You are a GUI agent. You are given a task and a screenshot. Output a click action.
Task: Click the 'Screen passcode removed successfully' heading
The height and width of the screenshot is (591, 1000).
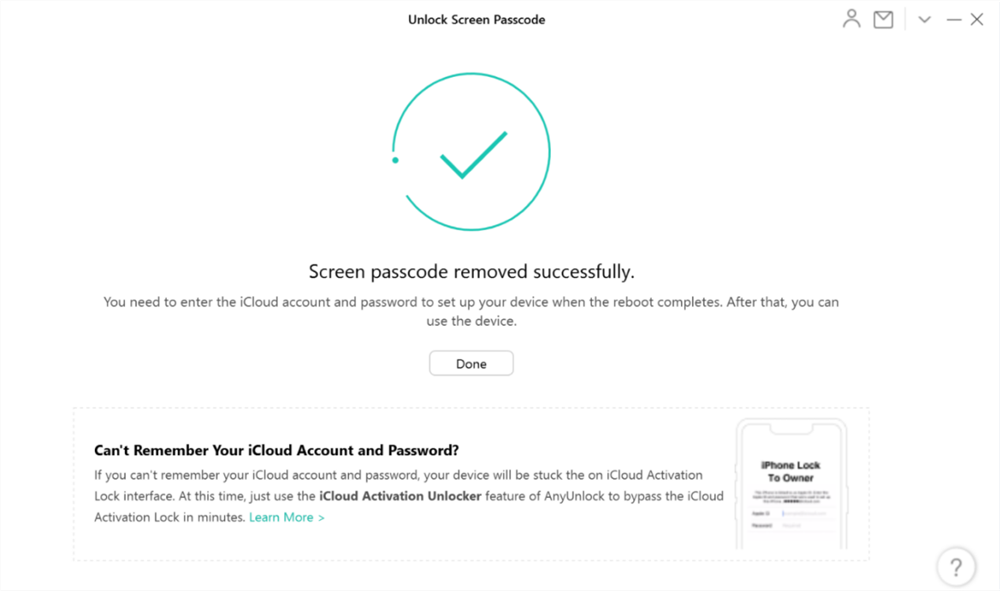click(471, 272)
